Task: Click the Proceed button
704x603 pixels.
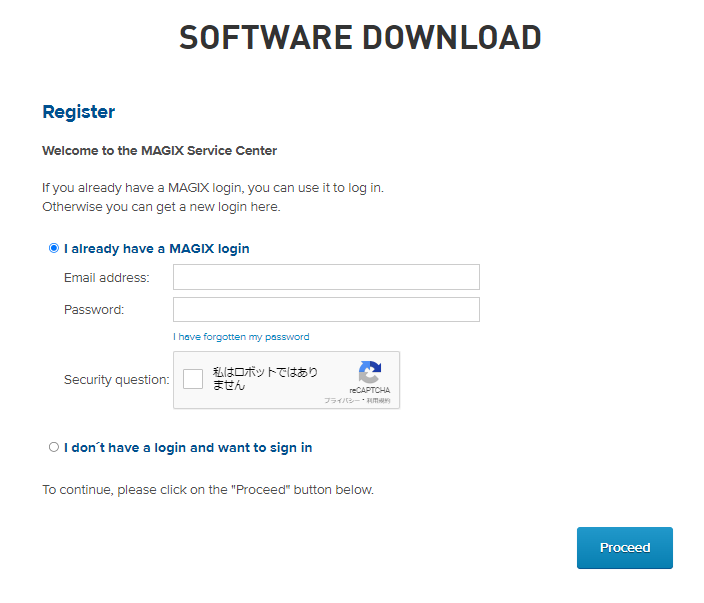Action: click(625, 548)
